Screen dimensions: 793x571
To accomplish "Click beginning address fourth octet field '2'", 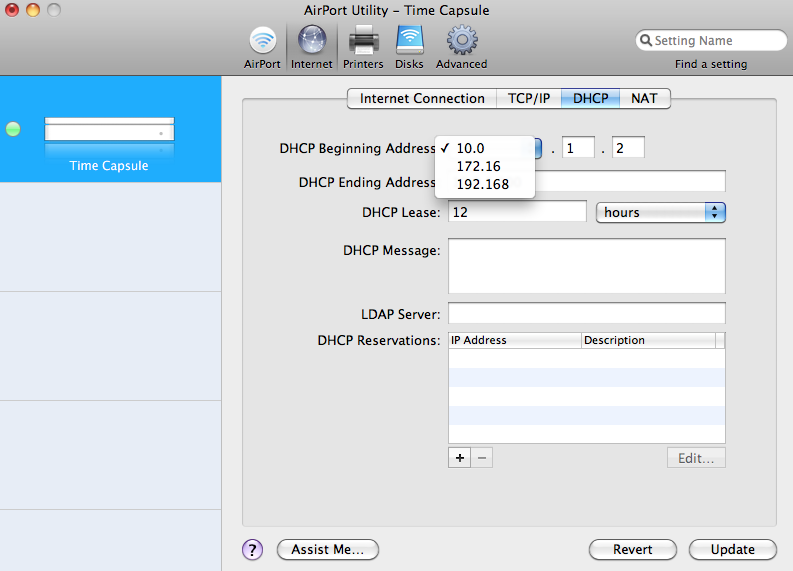I will point(628,147).
